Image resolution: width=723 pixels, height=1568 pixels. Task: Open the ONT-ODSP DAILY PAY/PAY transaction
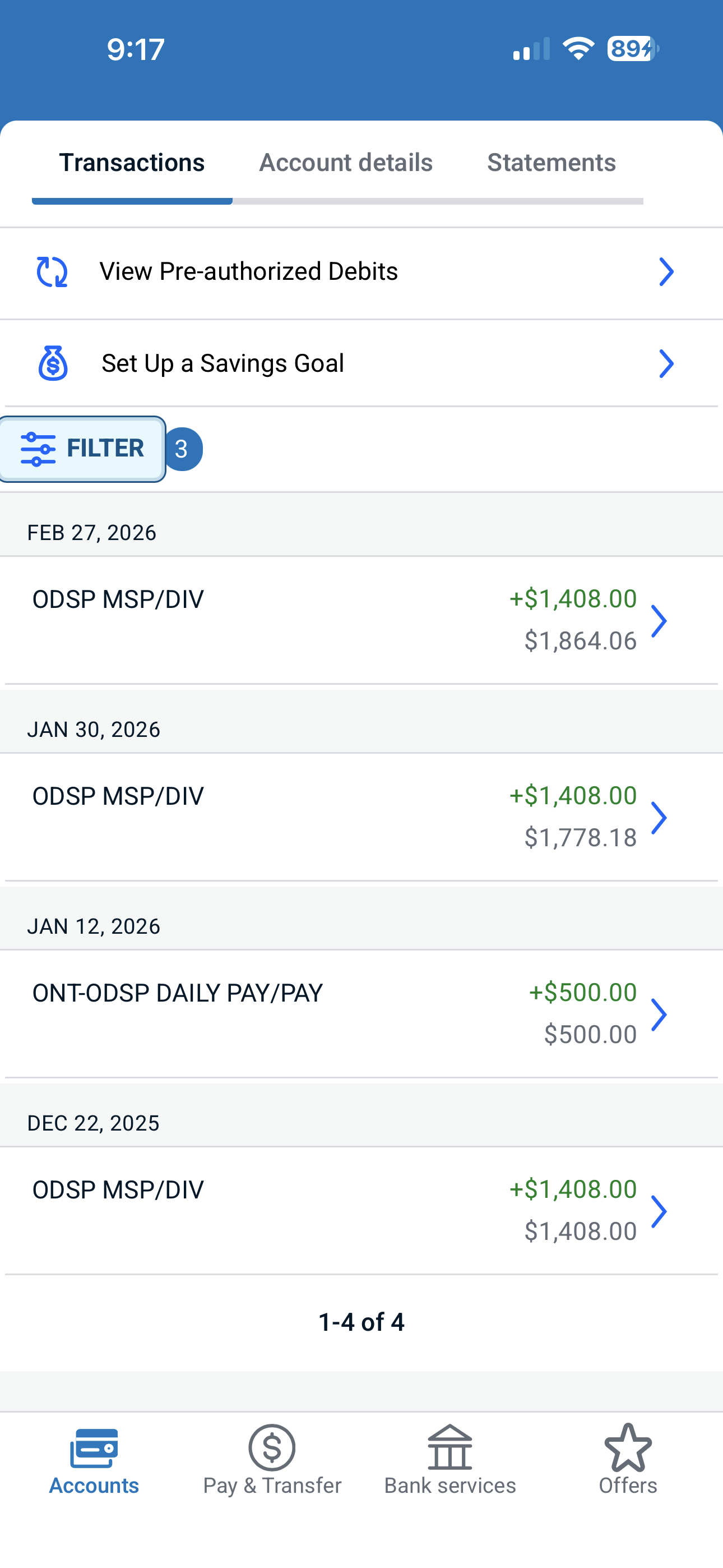pyautogui.click(x=178, y=993)
